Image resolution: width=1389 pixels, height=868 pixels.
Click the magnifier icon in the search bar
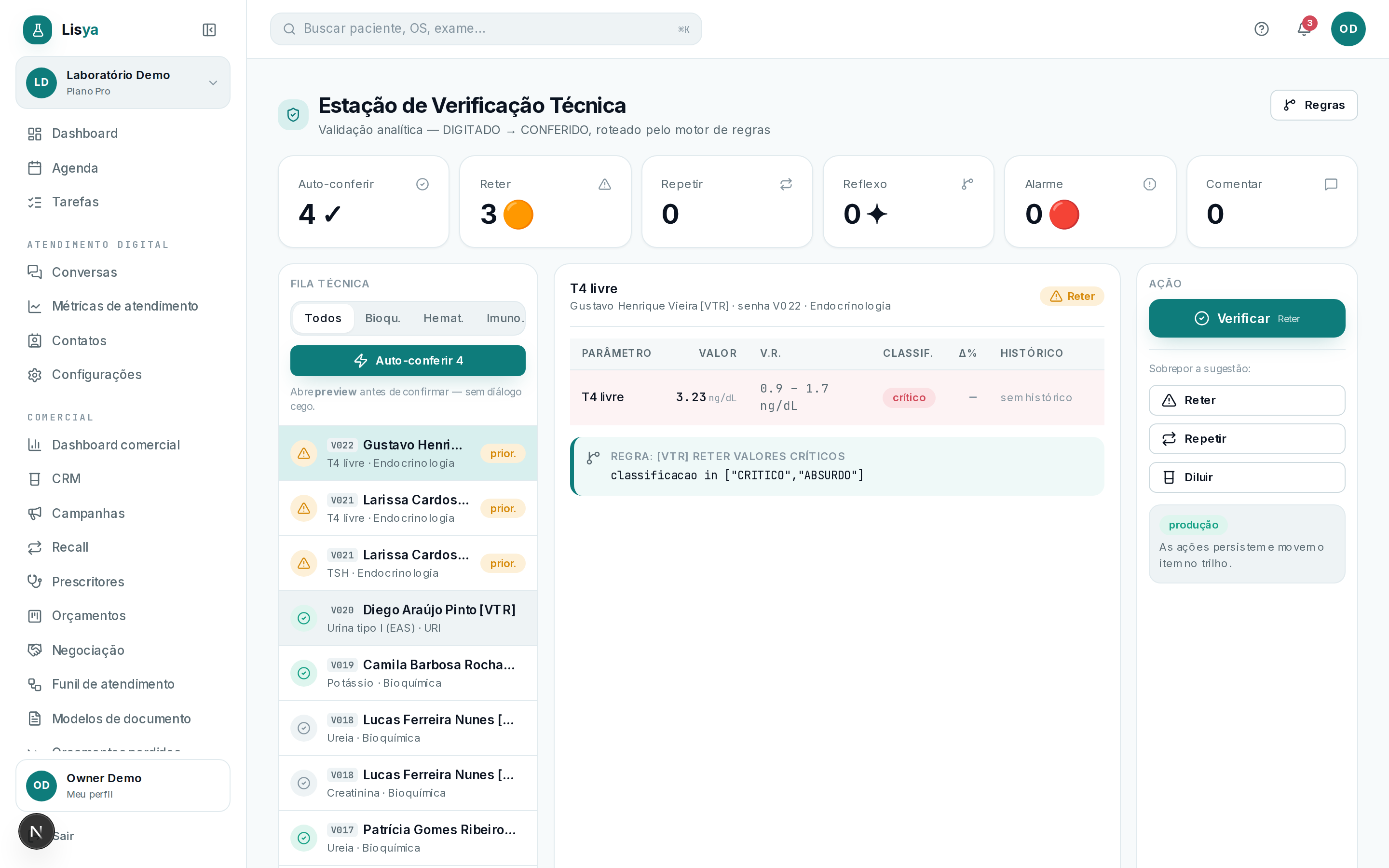289,29
